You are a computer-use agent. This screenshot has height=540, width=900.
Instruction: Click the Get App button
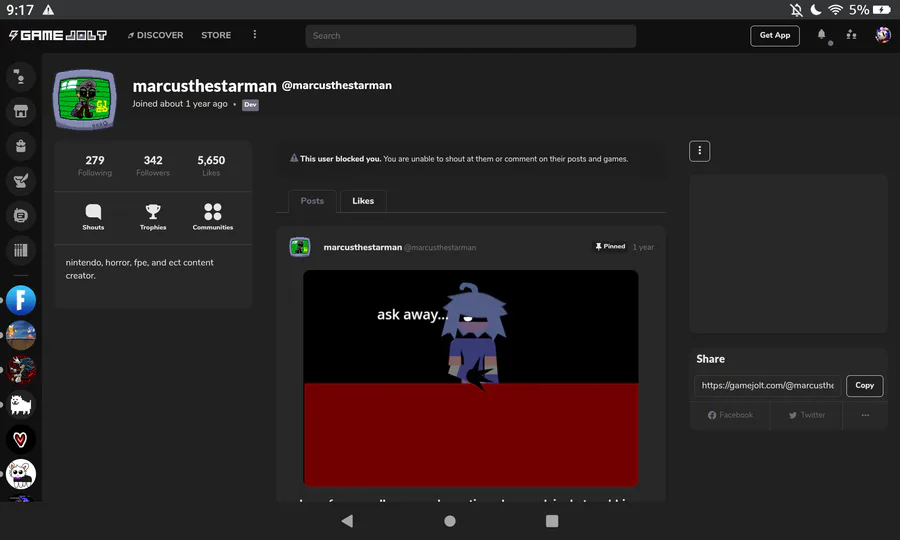tap(775, 36)
